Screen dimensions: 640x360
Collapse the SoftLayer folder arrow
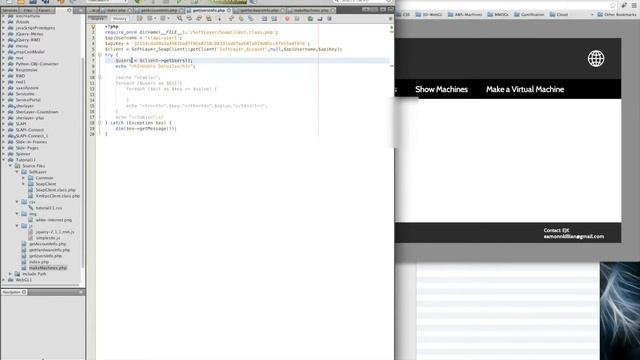17,172
